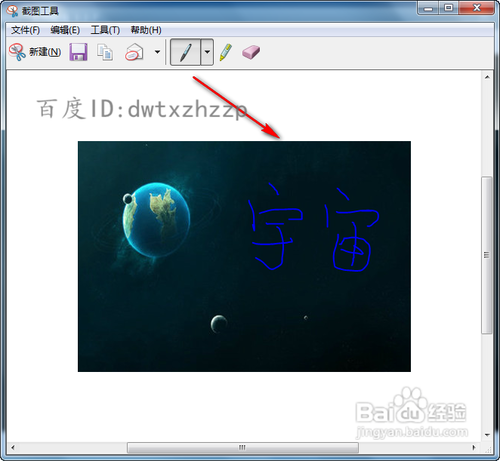500x461 pixels.
Task: Open the 文件(F) menu
Action: tap(25, 30)
